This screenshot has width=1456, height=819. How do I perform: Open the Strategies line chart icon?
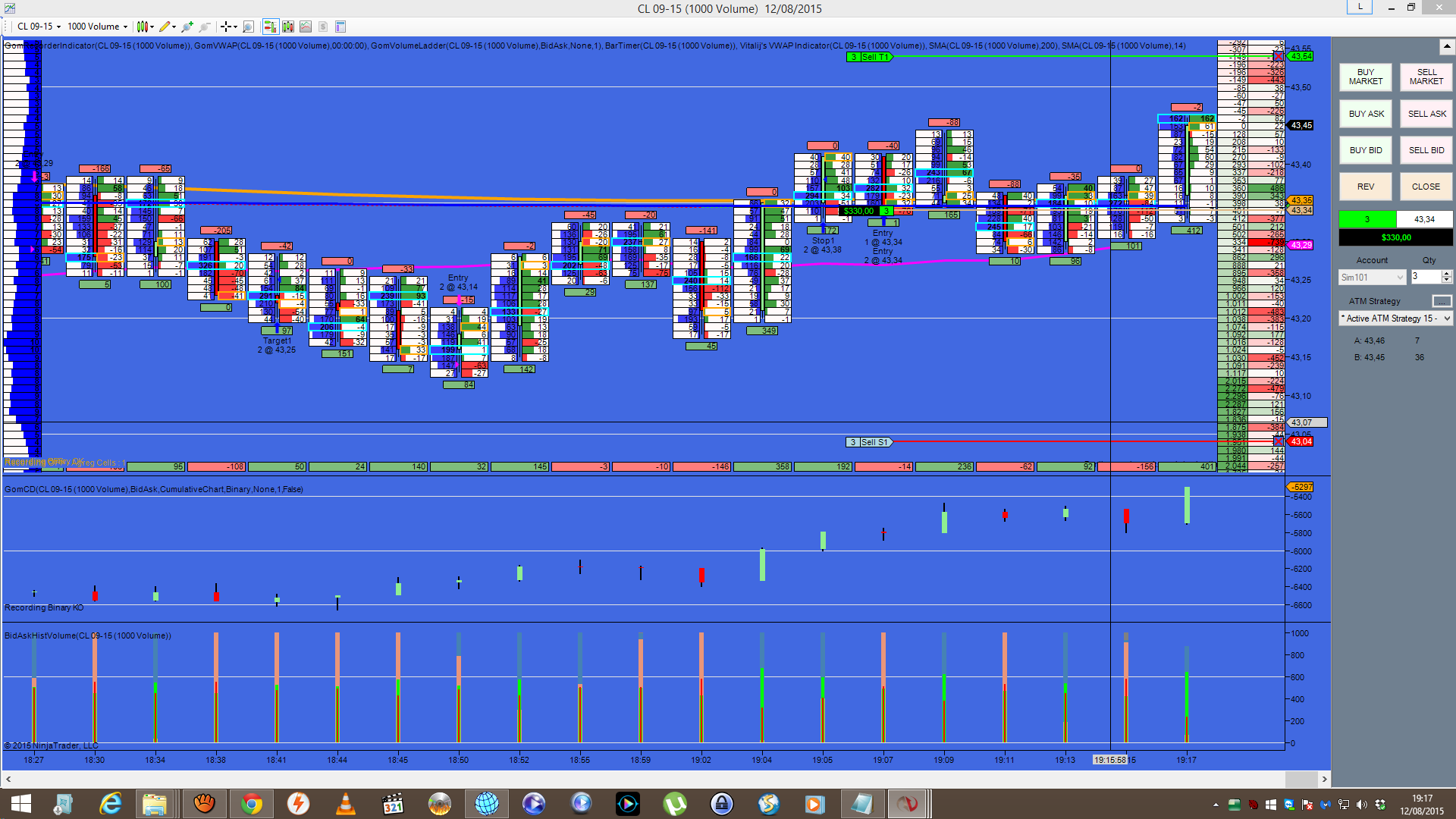(306, 27)
